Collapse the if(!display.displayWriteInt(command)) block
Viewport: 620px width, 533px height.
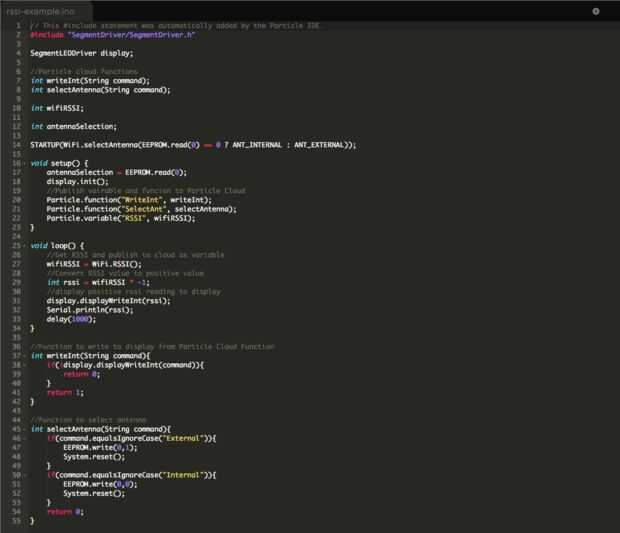[x=25, y=365]
